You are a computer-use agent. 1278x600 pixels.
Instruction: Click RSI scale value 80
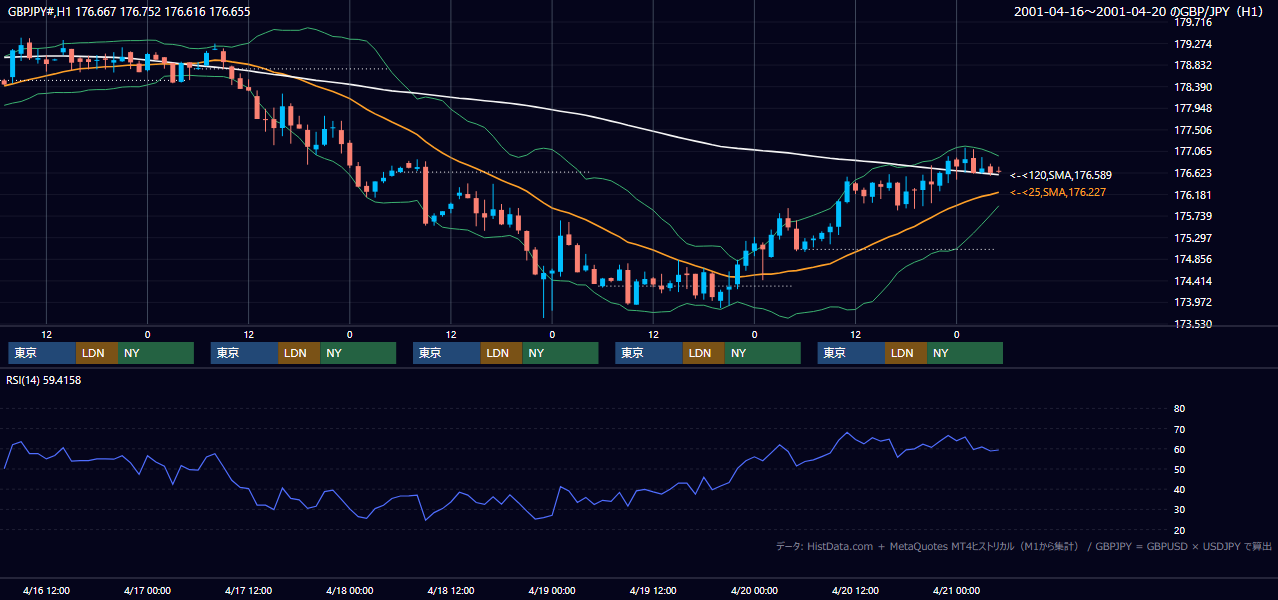pyautogui.click(x=1179, y=409)
